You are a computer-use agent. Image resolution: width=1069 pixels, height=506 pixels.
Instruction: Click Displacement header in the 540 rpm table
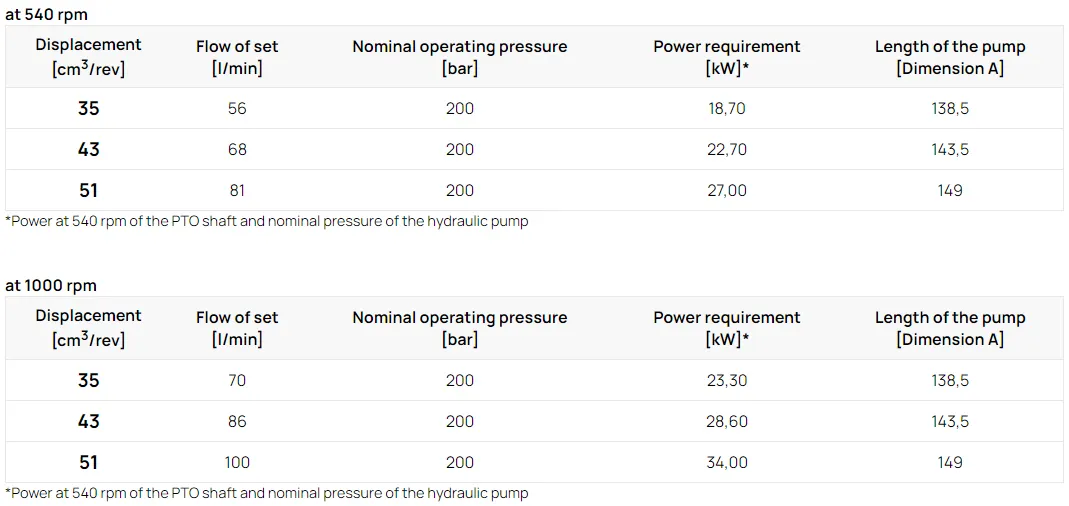pos(88,56)
